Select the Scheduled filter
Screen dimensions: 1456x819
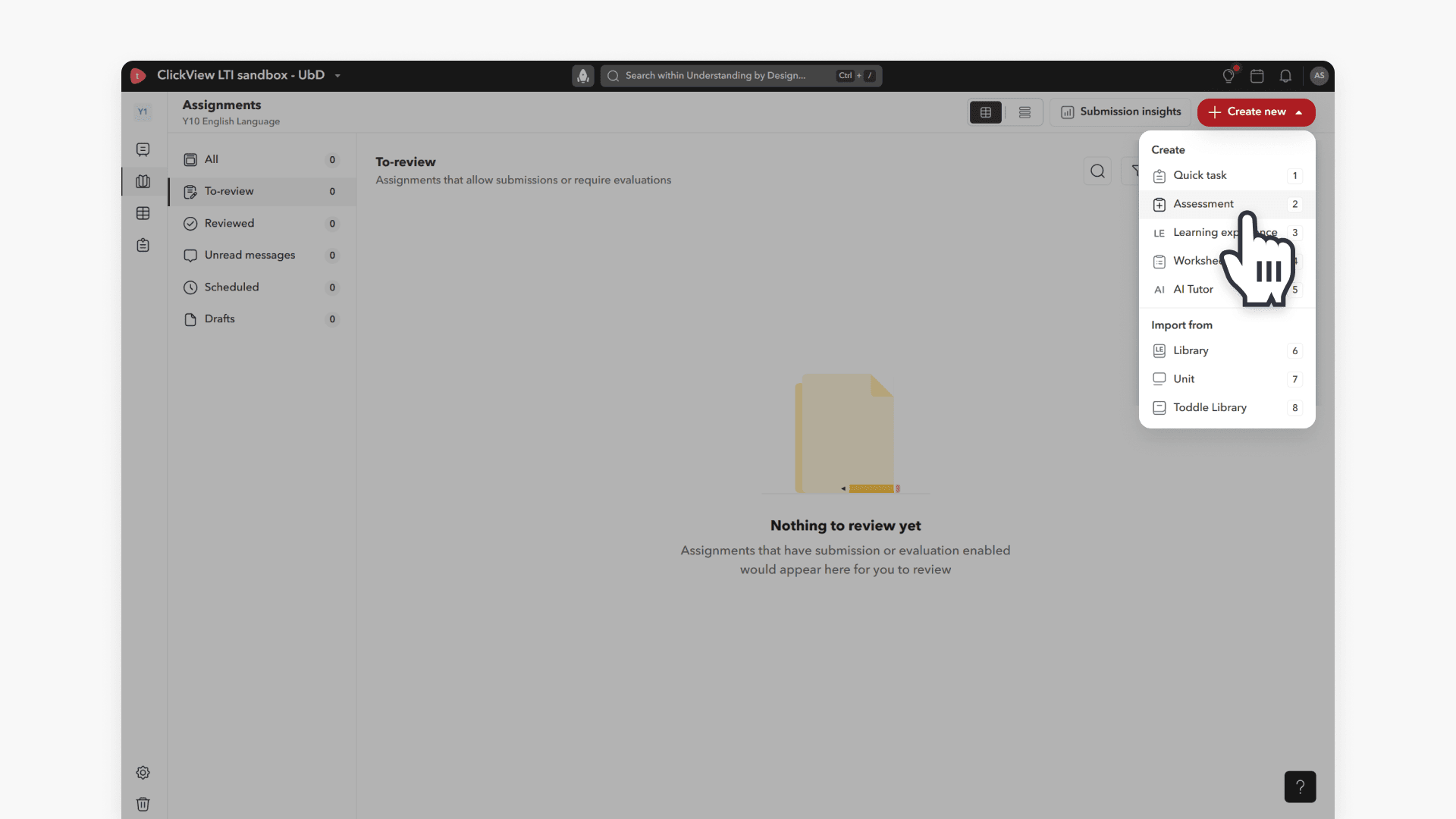click(x=262, y=287)
